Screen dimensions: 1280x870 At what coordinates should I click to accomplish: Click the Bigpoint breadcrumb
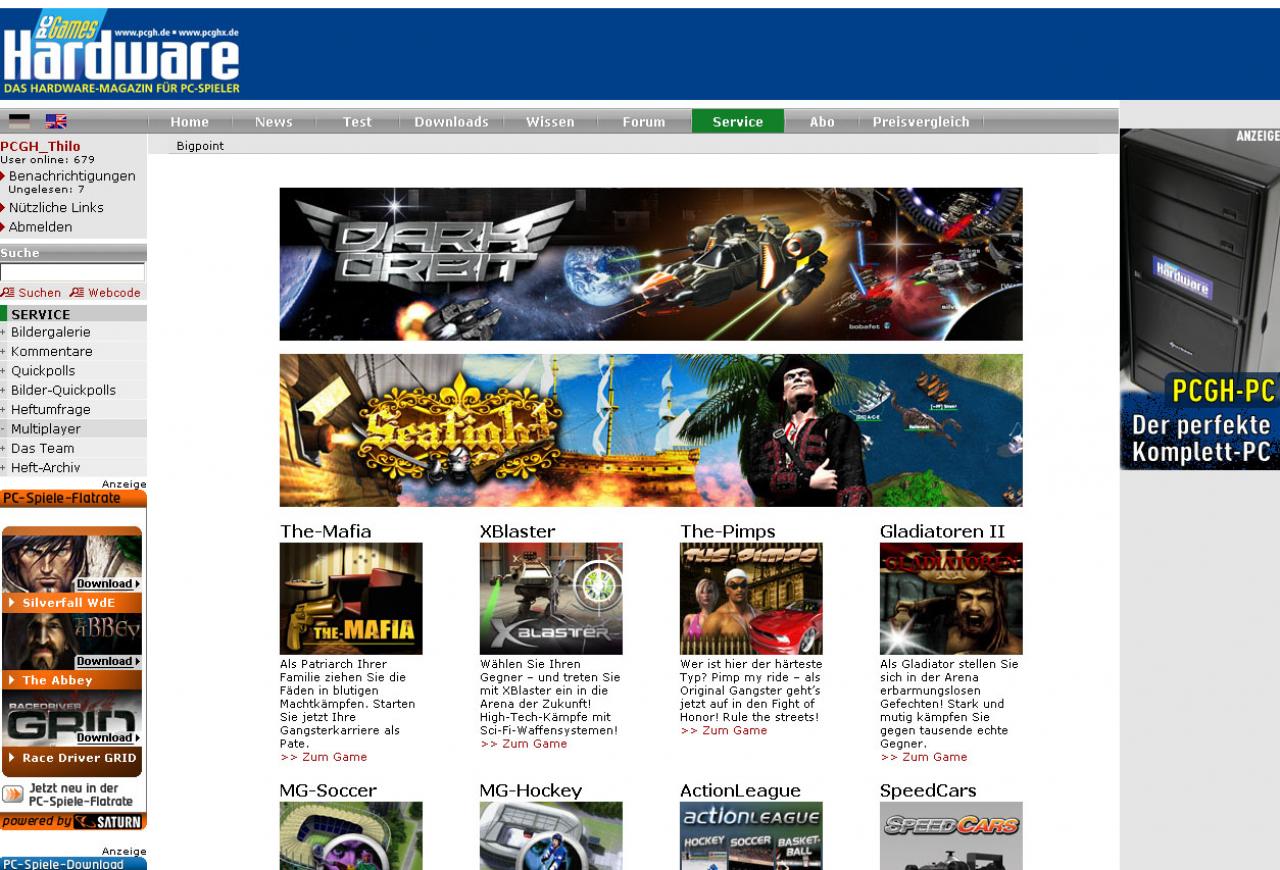coord(200,146)
